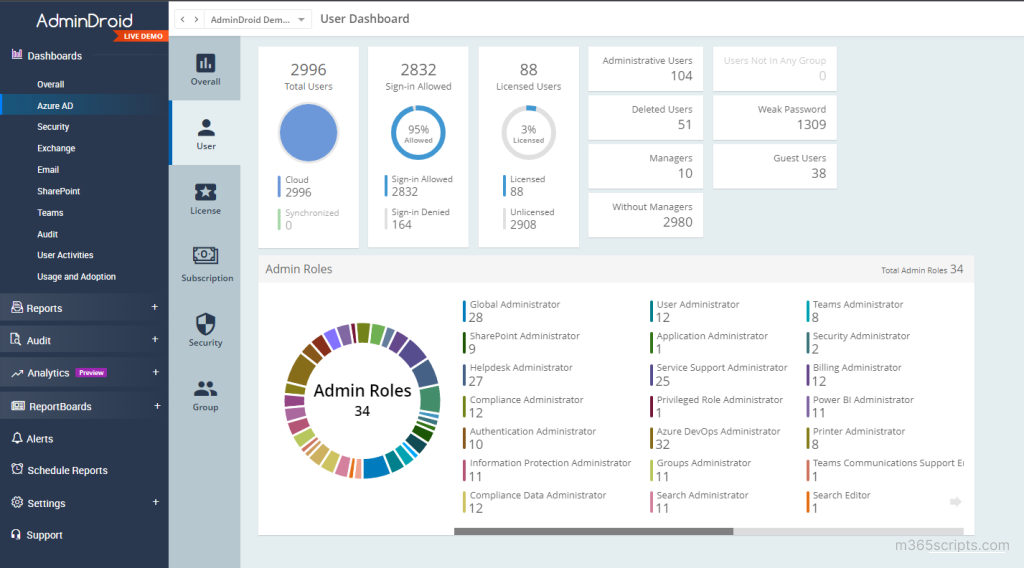Image resolution: width=1024 pixels, height=568 pixels.
Task: Click the Support headset icon
Action: 16,534
